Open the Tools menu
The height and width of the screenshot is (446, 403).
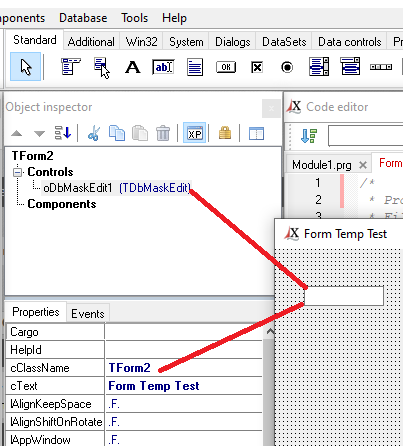pyautogui.click(x=134, y=18)
